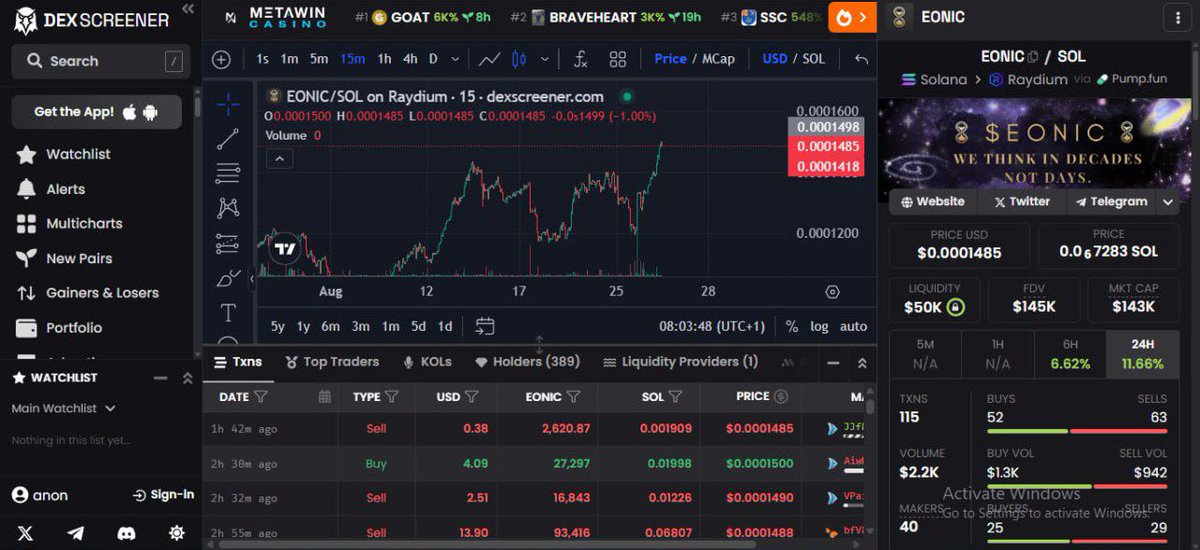Open the forecasting and measurement tools

(228, 243)
